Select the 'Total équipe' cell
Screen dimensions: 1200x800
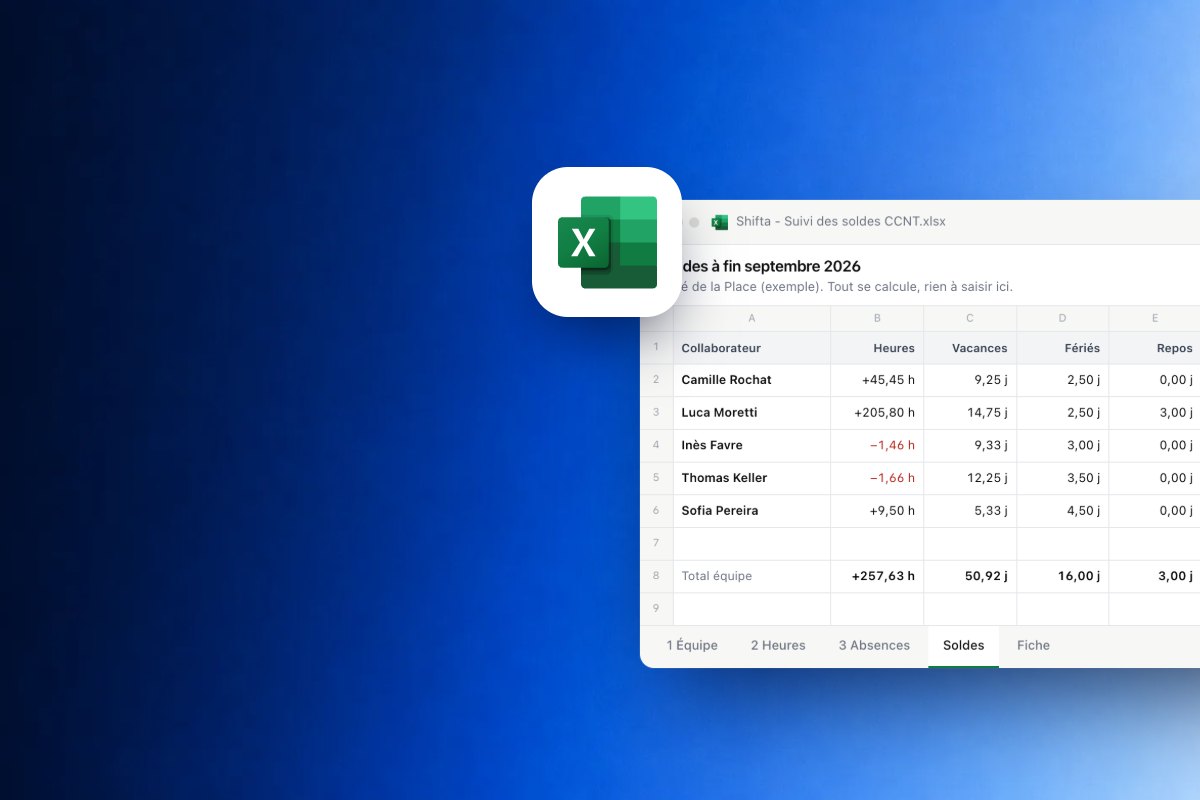(x=752, y=576)
